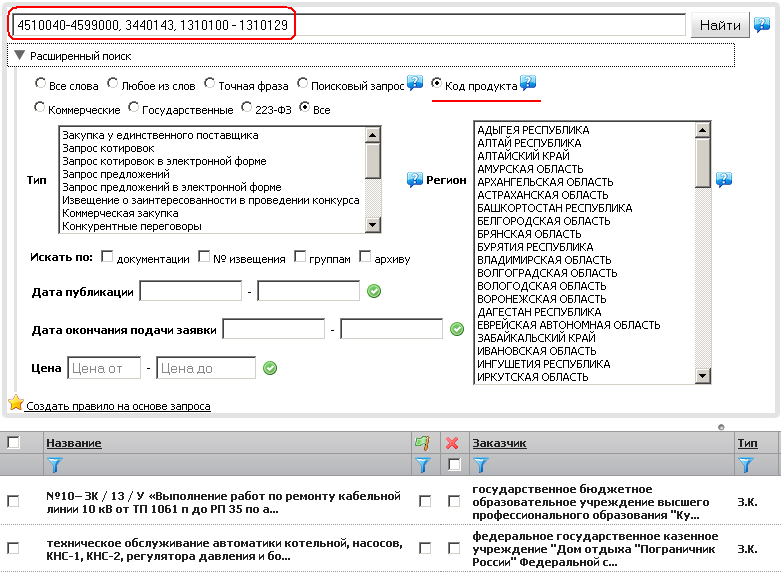Image resolution: width=781 pixels, height=573 pixels.
Task: Click green checkmark beside Цена fields
Action: tap(269, 368)
